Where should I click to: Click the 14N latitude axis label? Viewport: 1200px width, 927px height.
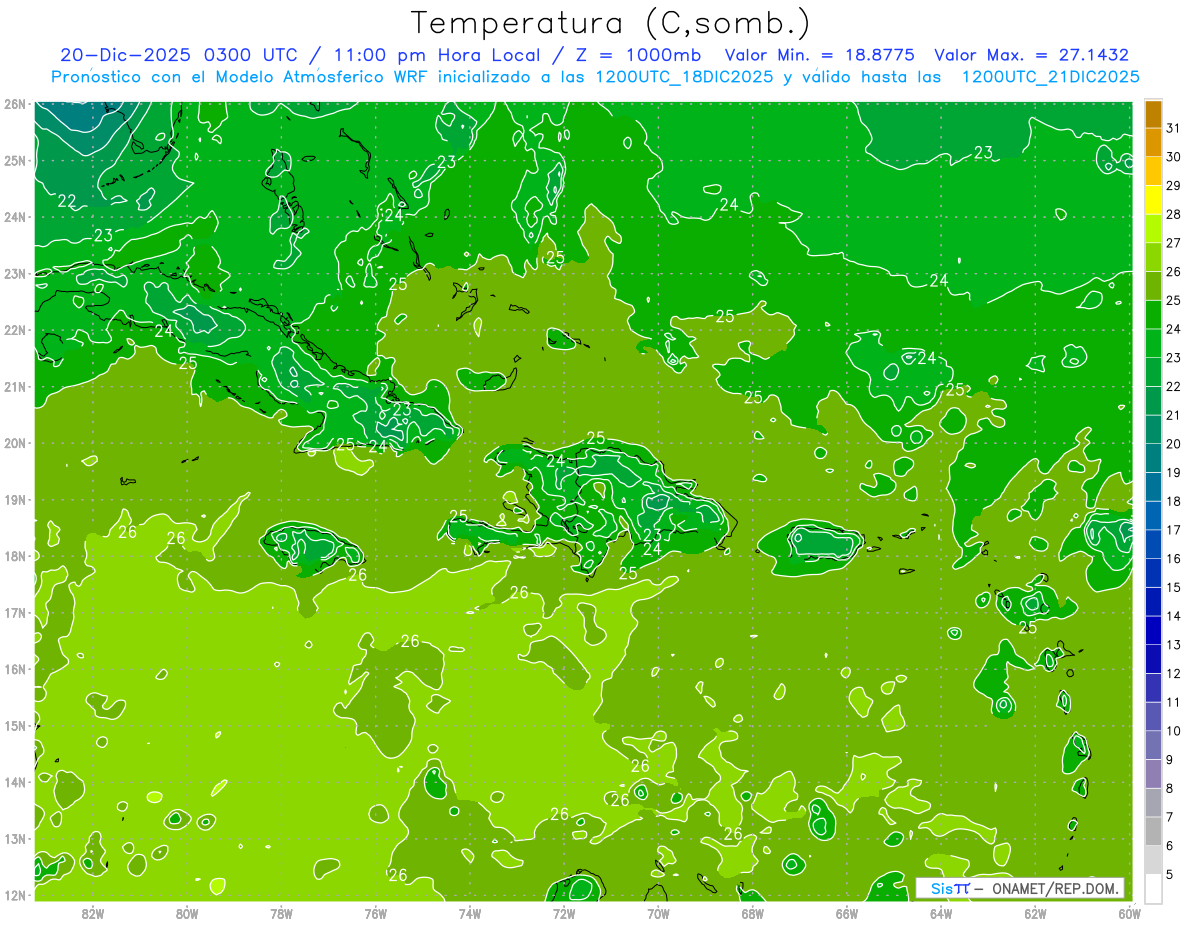click(13, 782)
